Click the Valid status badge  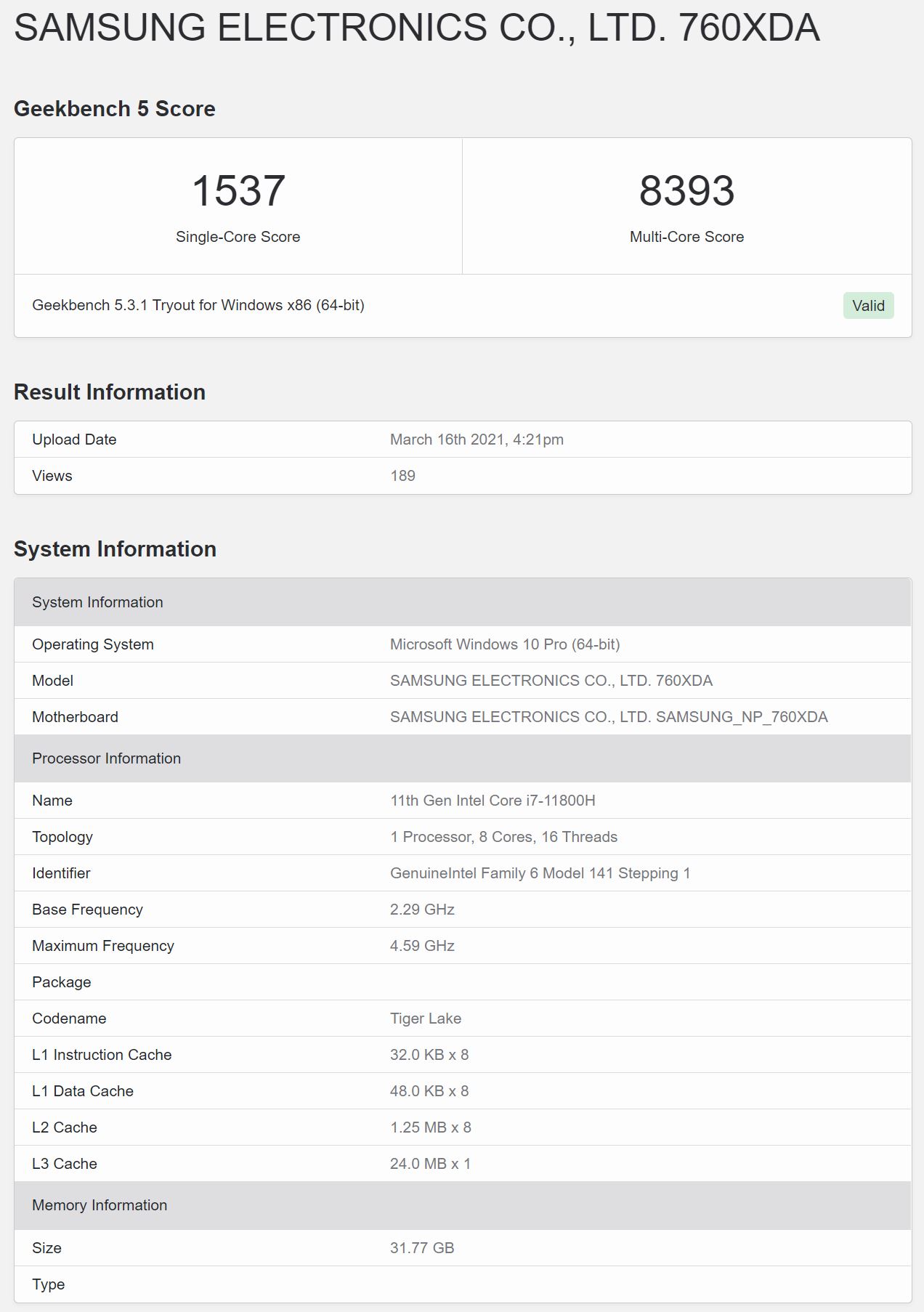click(x=868, y=305)
